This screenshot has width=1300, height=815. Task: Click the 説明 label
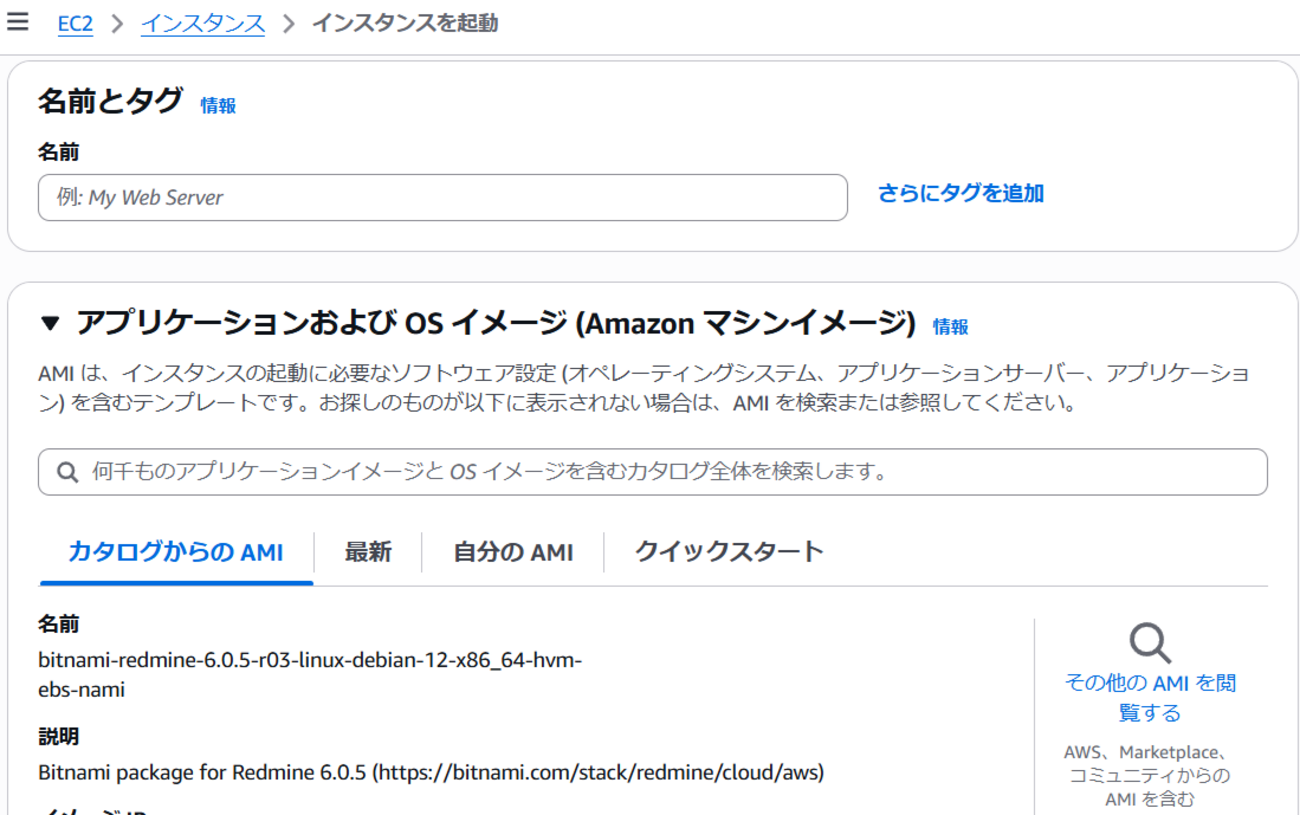click(x=58, y=737)
